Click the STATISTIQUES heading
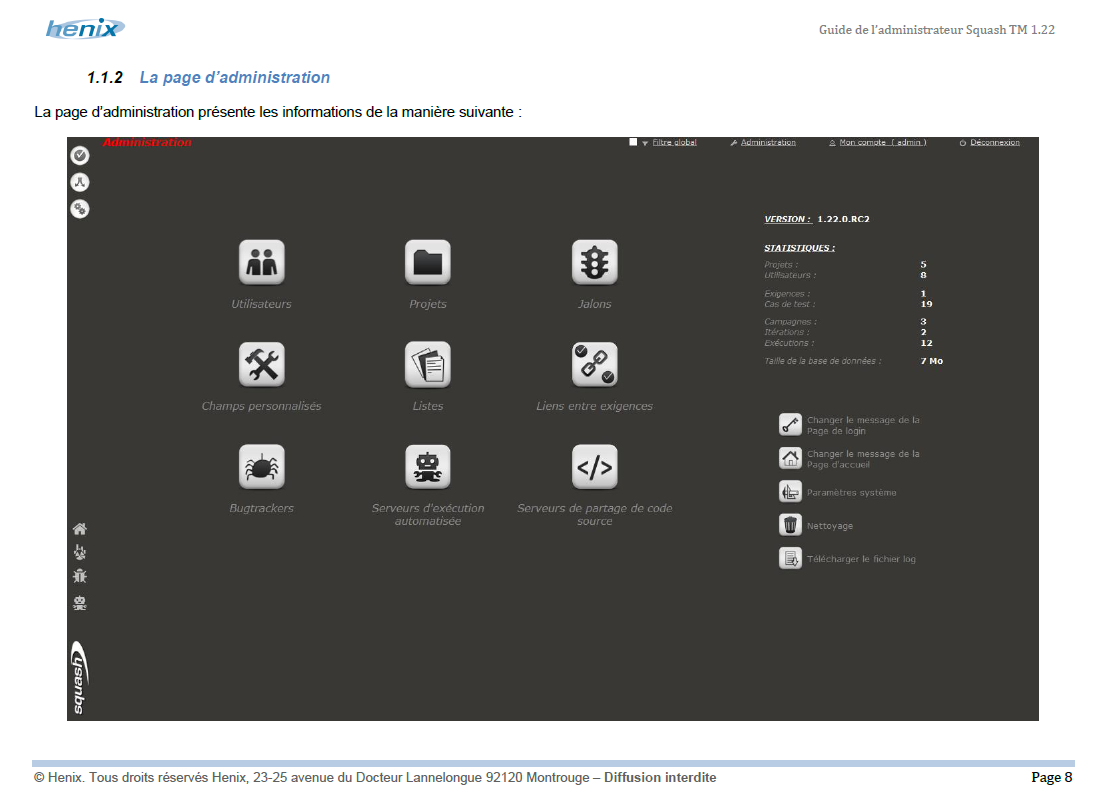Image resolution: width=1107 pixels, height=797 pixels. click(x=799, y=248)
